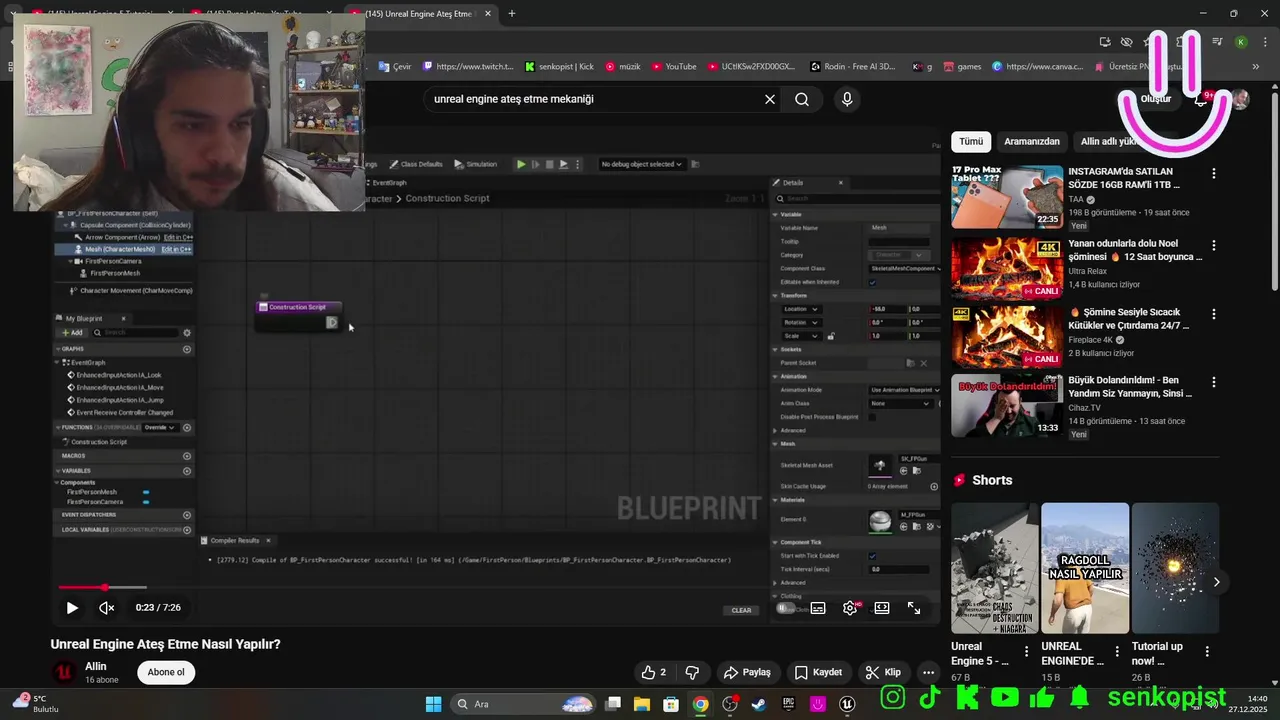Turn on subtitles in the player

(818, 607)
